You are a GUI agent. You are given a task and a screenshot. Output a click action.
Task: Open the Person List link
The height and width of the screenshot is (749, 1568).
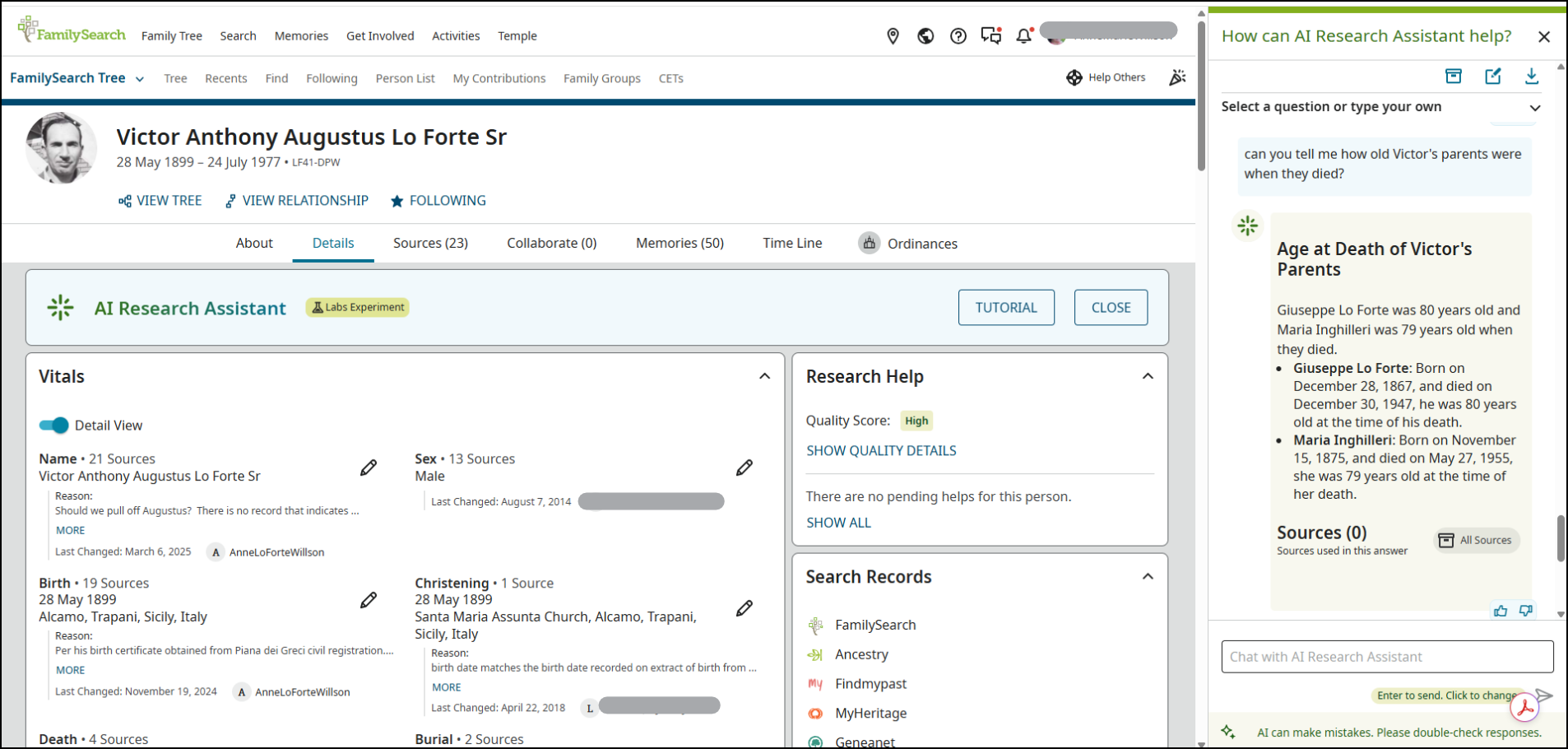[405, 78]
